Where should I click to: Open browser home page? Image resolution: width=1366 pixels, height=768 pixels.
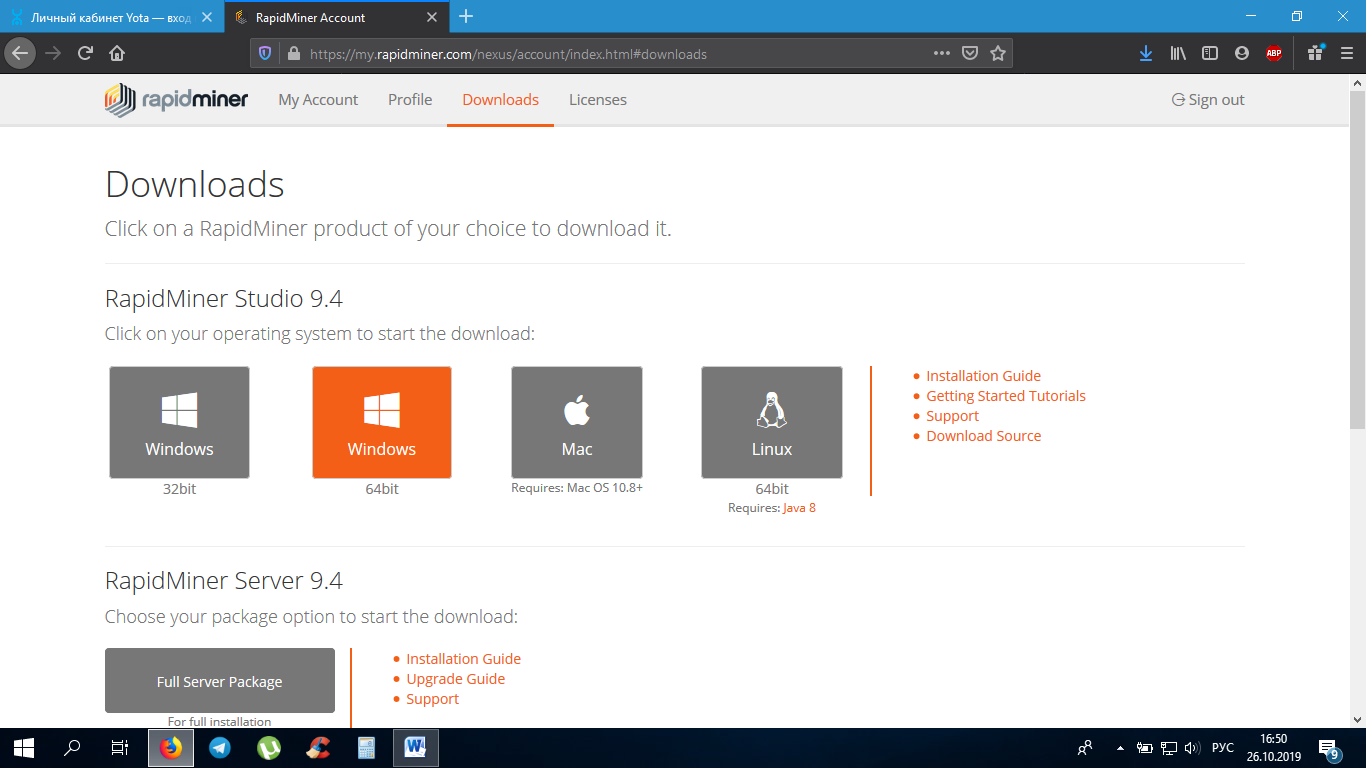117,54
